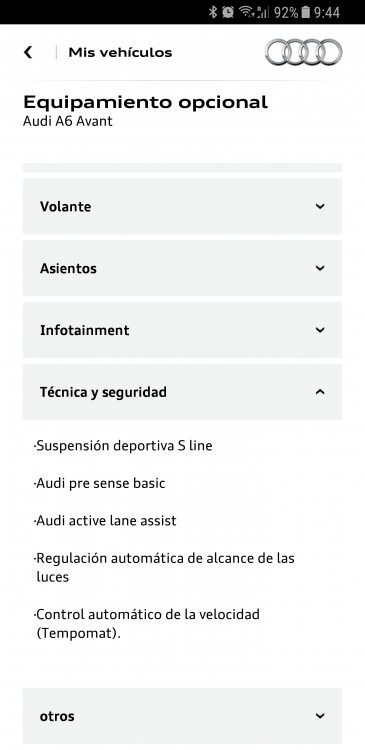
Task: Tap Audi active lane assist item
Action: (105, 520)
